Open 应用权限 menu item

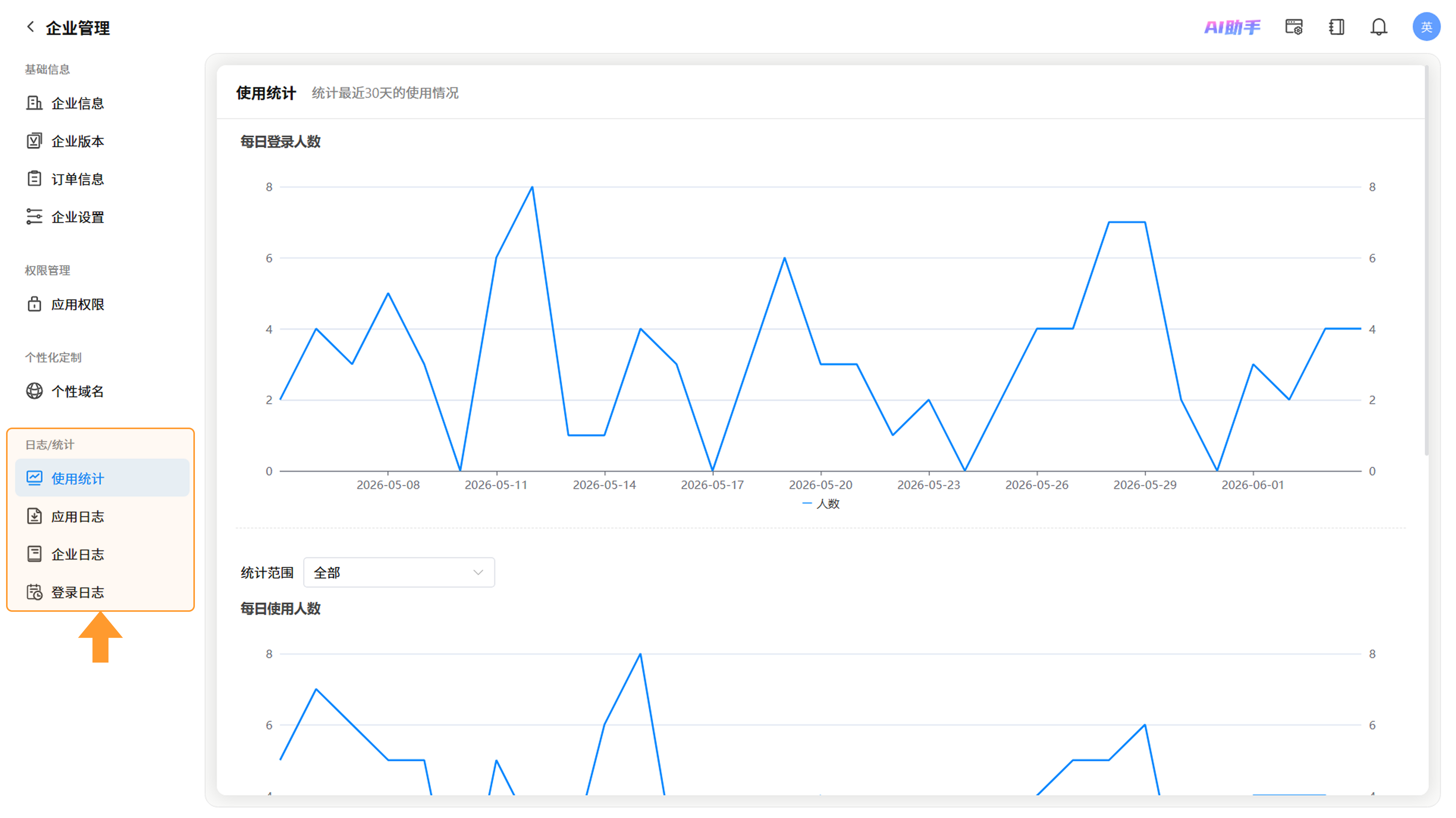pos(102,304)
